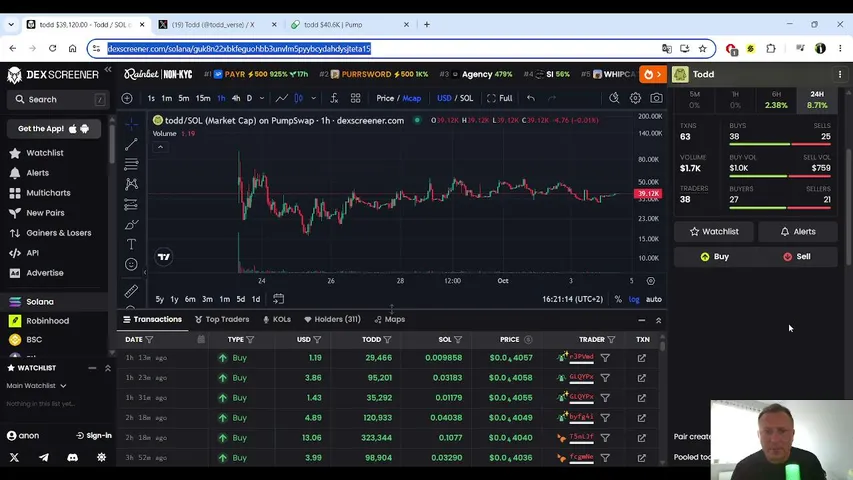853x480 pixels.
Task: Click the browser address bar URL
Action: 239,48
